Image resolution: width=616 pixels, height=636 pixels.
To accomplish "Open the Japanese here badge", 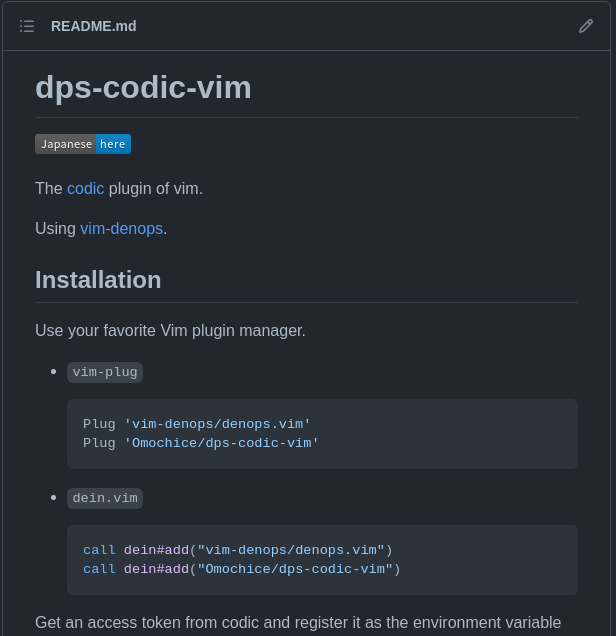I will click(x=83, y=144).
